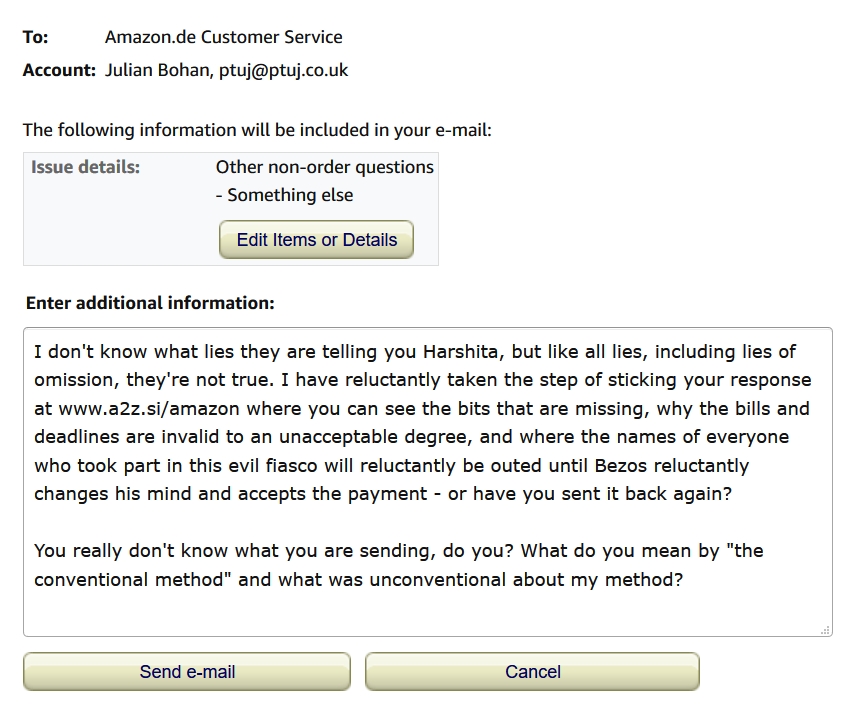The width and height of the screenshot is (855, 719).
Task: Click the Something else sub-issue line
Action: tap(284, 195)
